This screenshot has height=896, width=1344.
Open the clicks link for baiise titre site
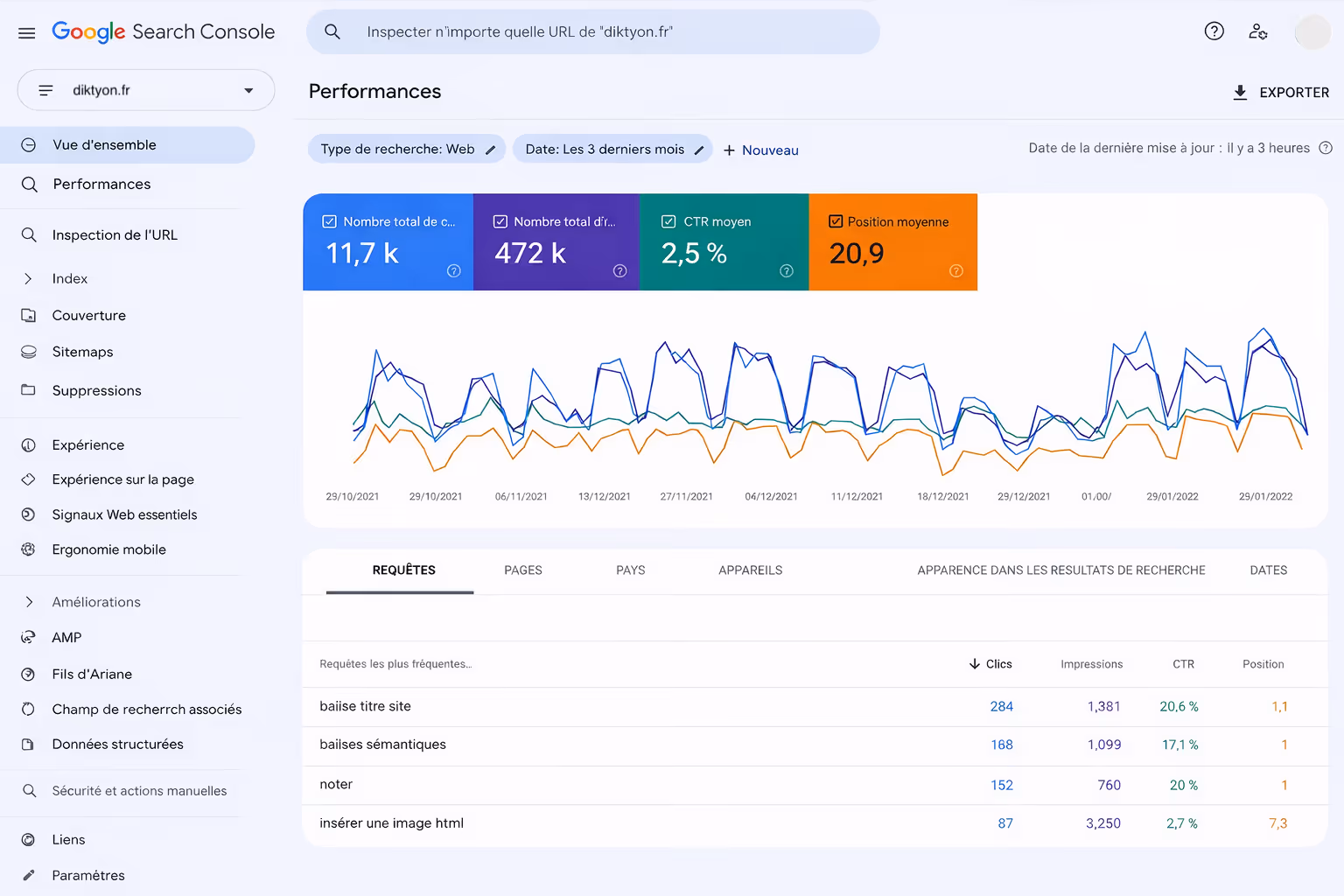(1001, 706)
